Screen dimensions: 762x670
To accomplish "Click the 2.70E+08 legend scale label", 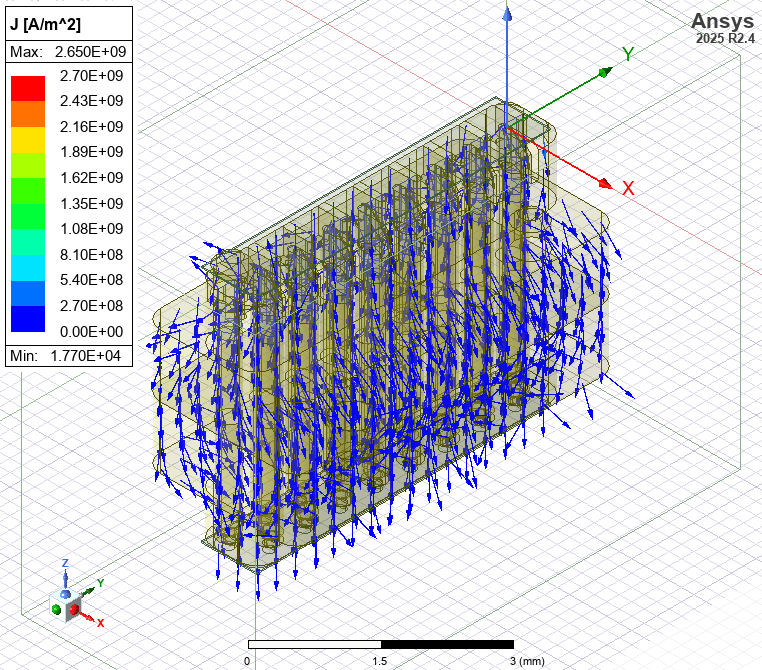I will click(x=91, y=306).
